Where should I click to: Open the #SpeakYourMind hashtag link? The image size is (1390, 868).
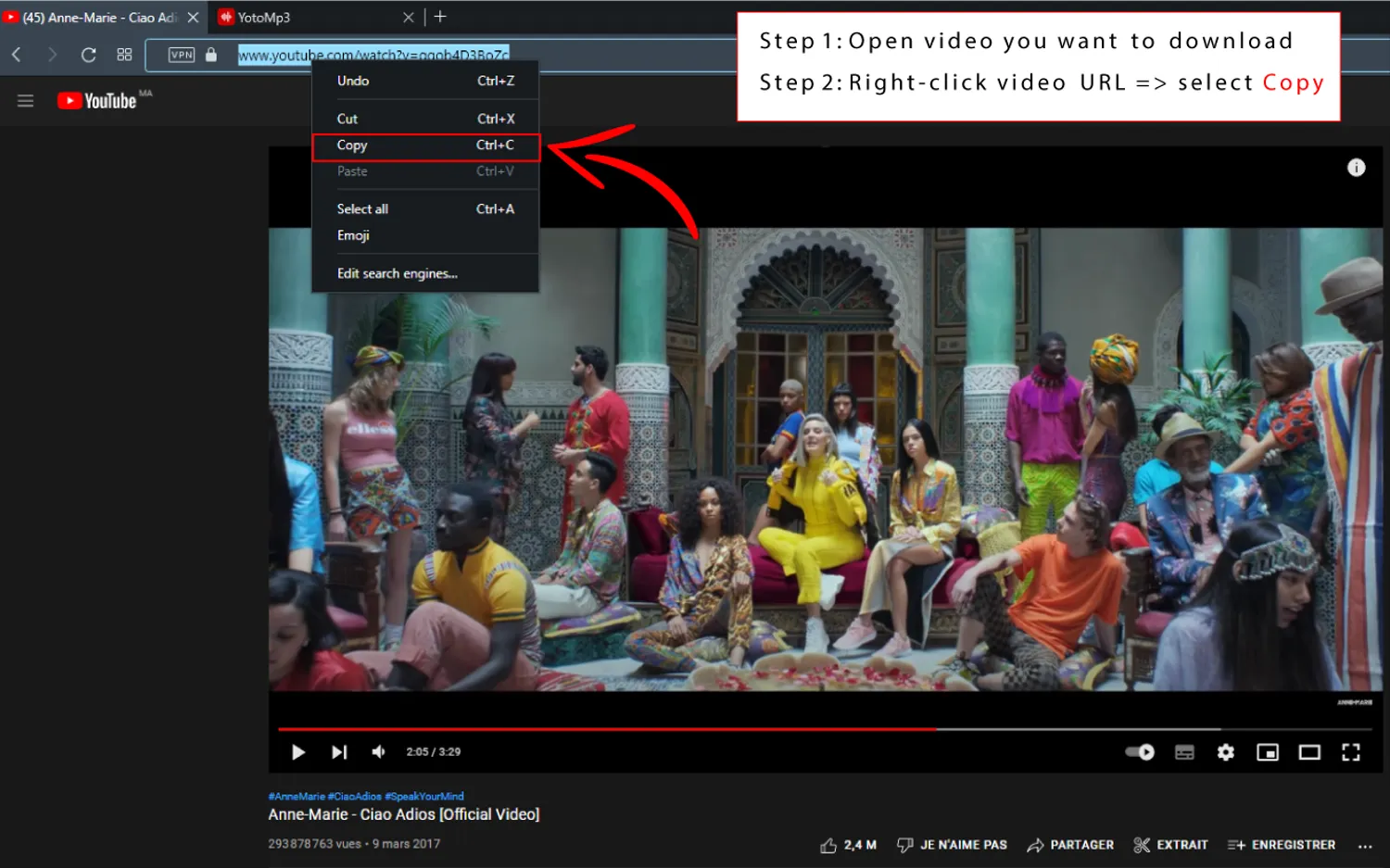click(424, 797)
